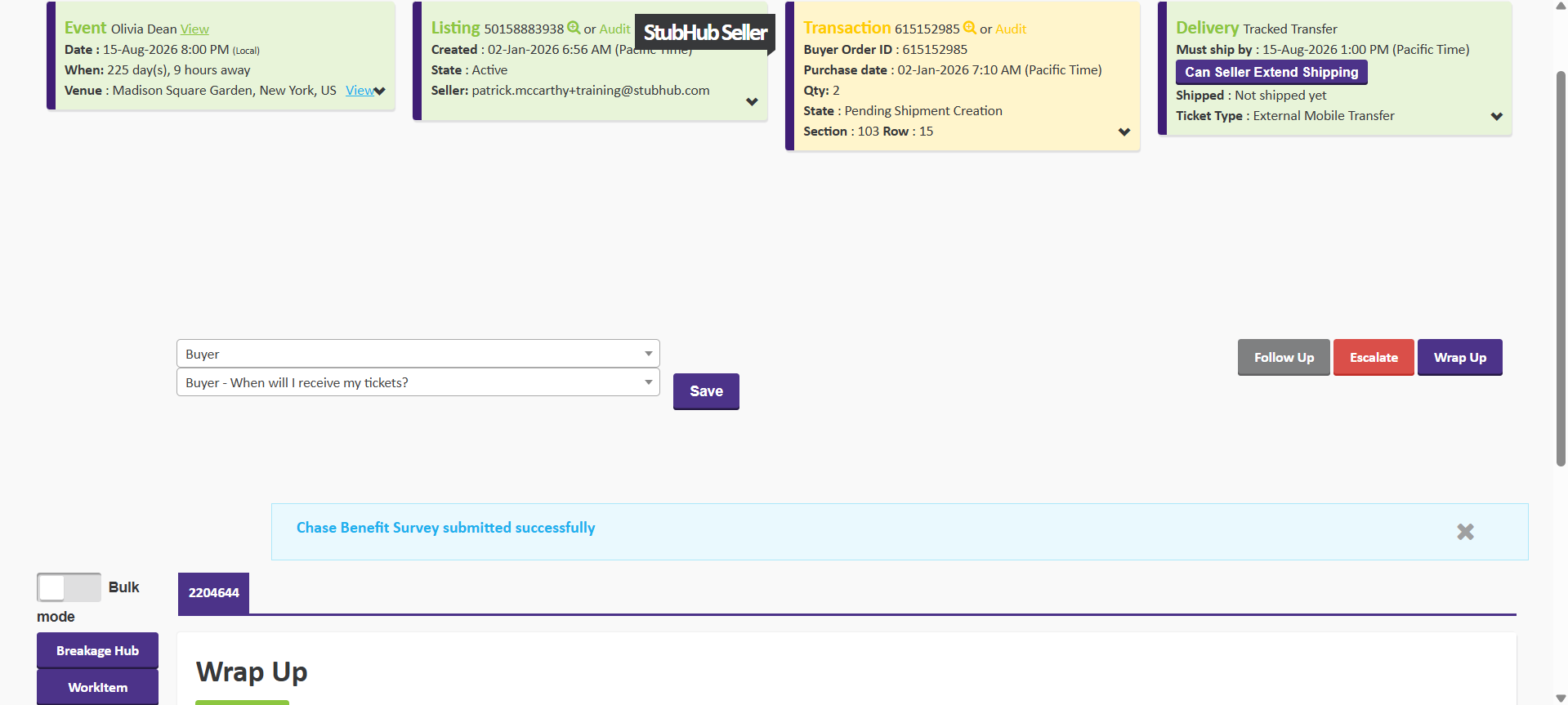This screenshot has width=1568, height=705.
Task: Click the Audit link in Transaction card
Action: click(1011, 29)
